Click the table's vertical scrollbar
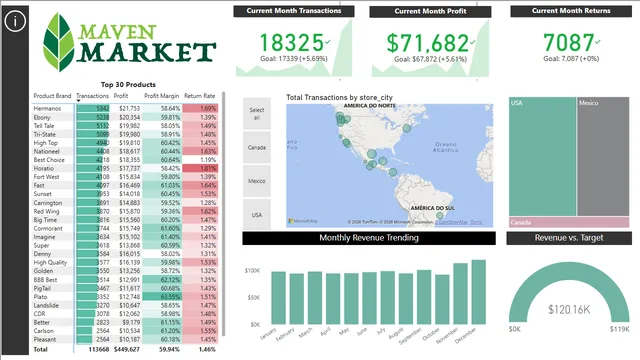The image size is (640, 360). [x=223, y=214]
